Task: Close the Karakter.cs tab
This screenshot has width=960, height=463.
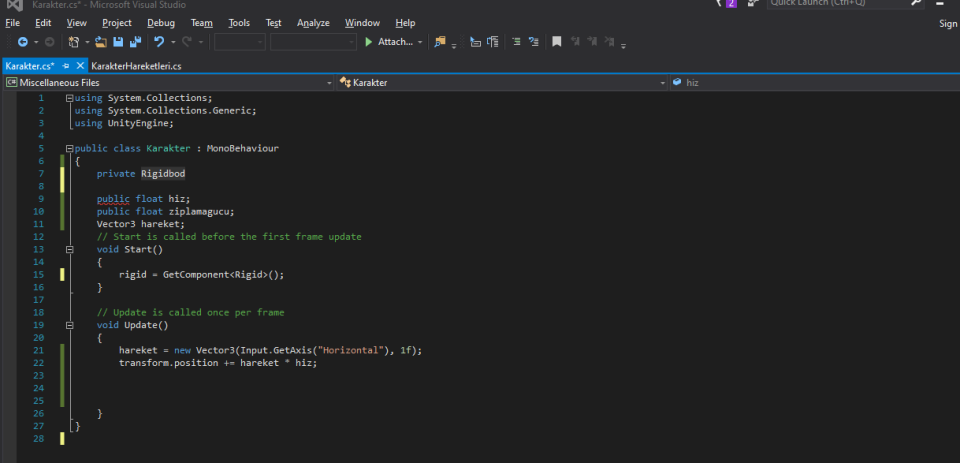Action: (79, 66)
